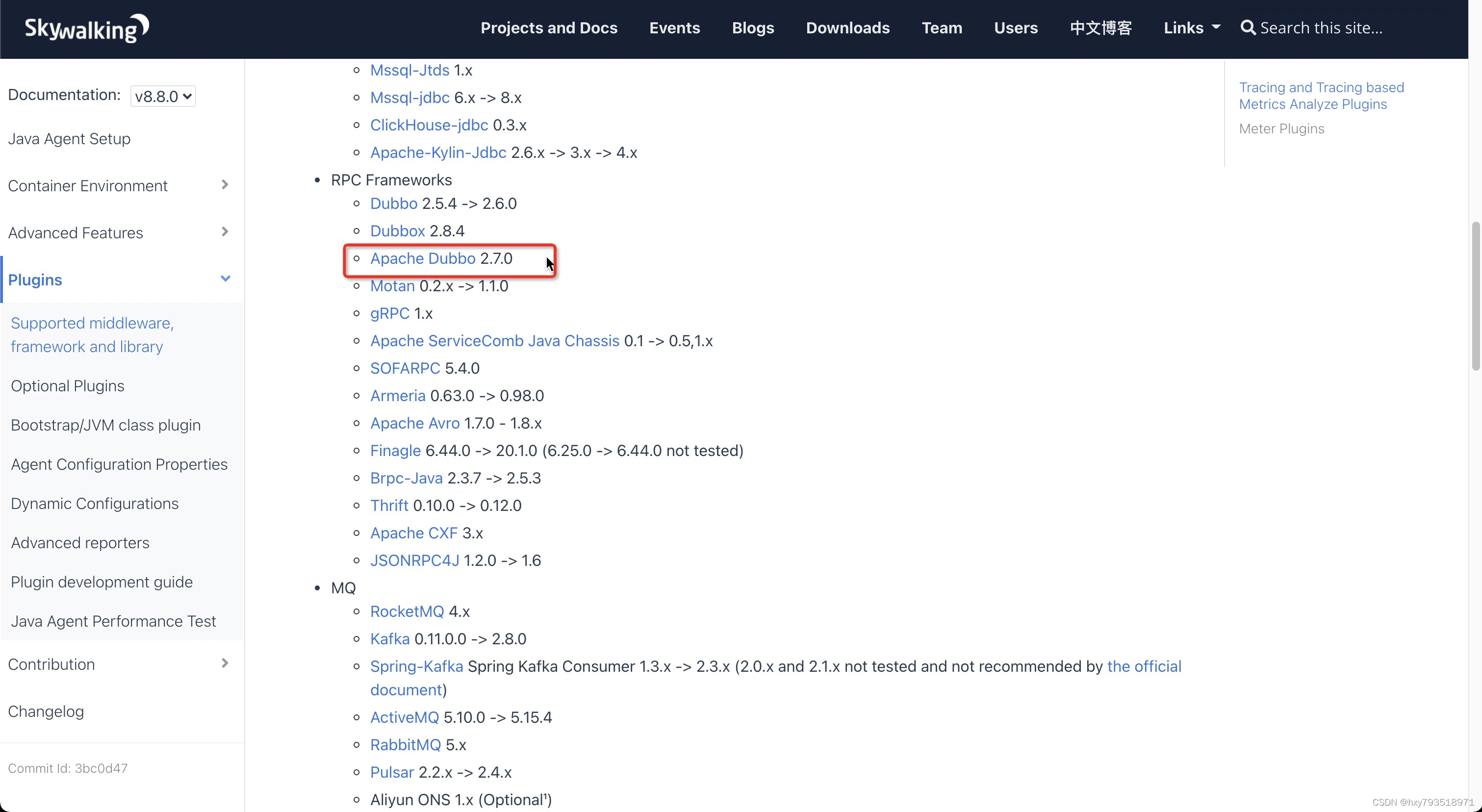Open Supported middleware, framework and library

(92, 335)
